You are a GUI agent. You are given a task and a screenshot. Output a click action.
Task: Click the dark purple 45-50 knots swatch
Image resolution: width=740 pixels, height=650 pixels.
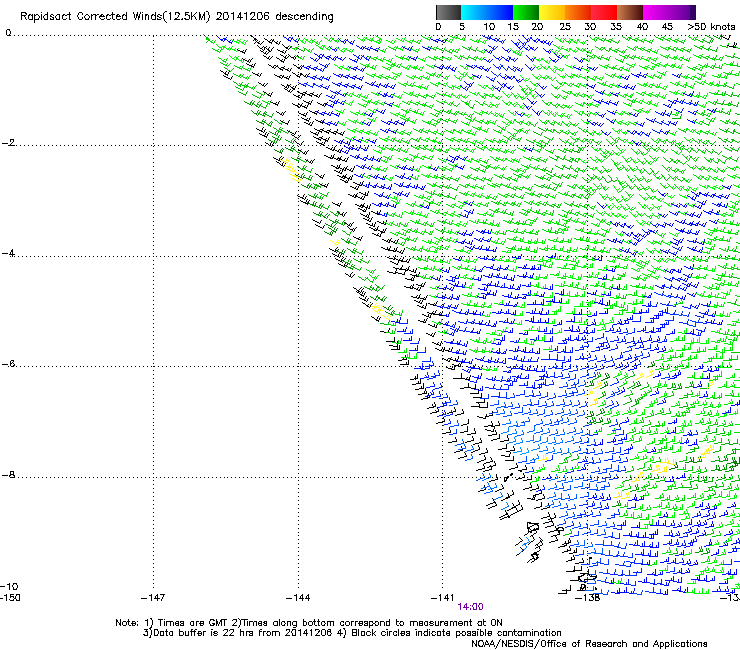pos(682,12)
